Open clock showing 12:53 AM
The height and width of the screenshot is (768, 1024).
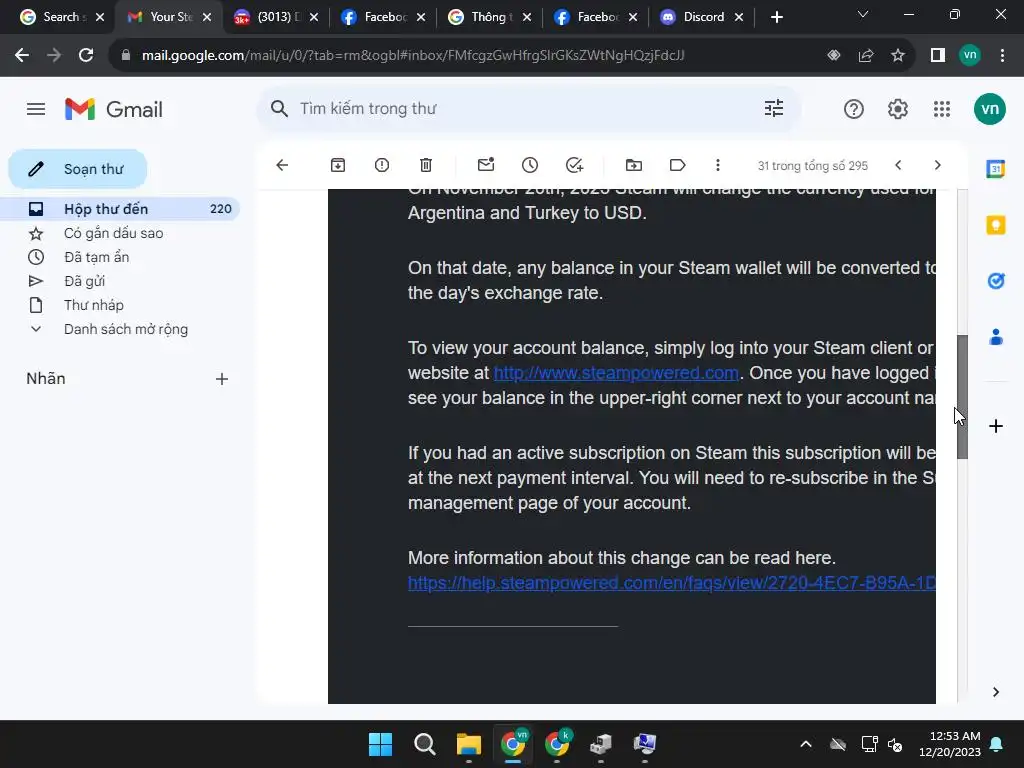(x=950, y=744)
